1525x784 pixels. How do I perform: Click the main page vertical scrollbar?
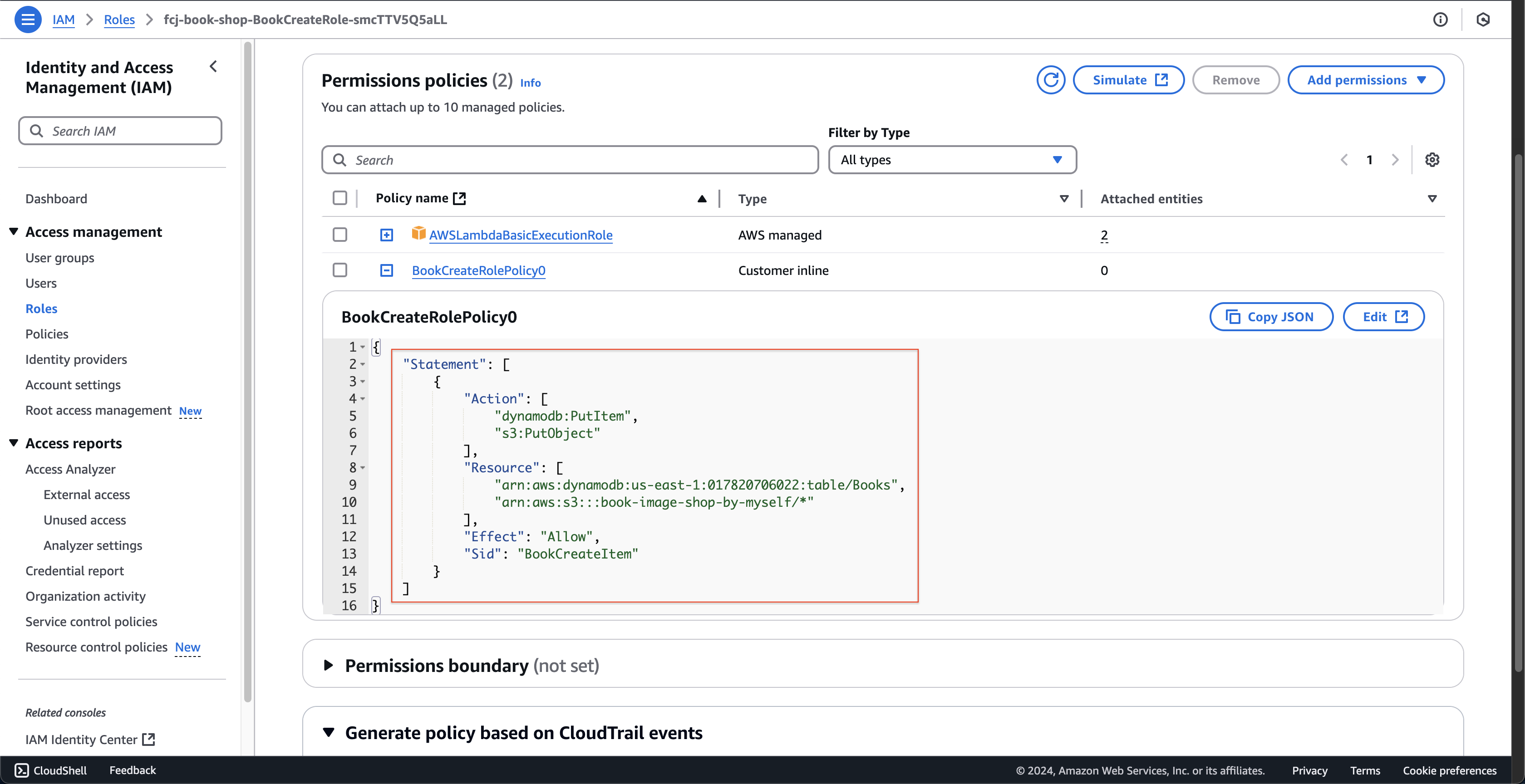[x=1519, y=412]
